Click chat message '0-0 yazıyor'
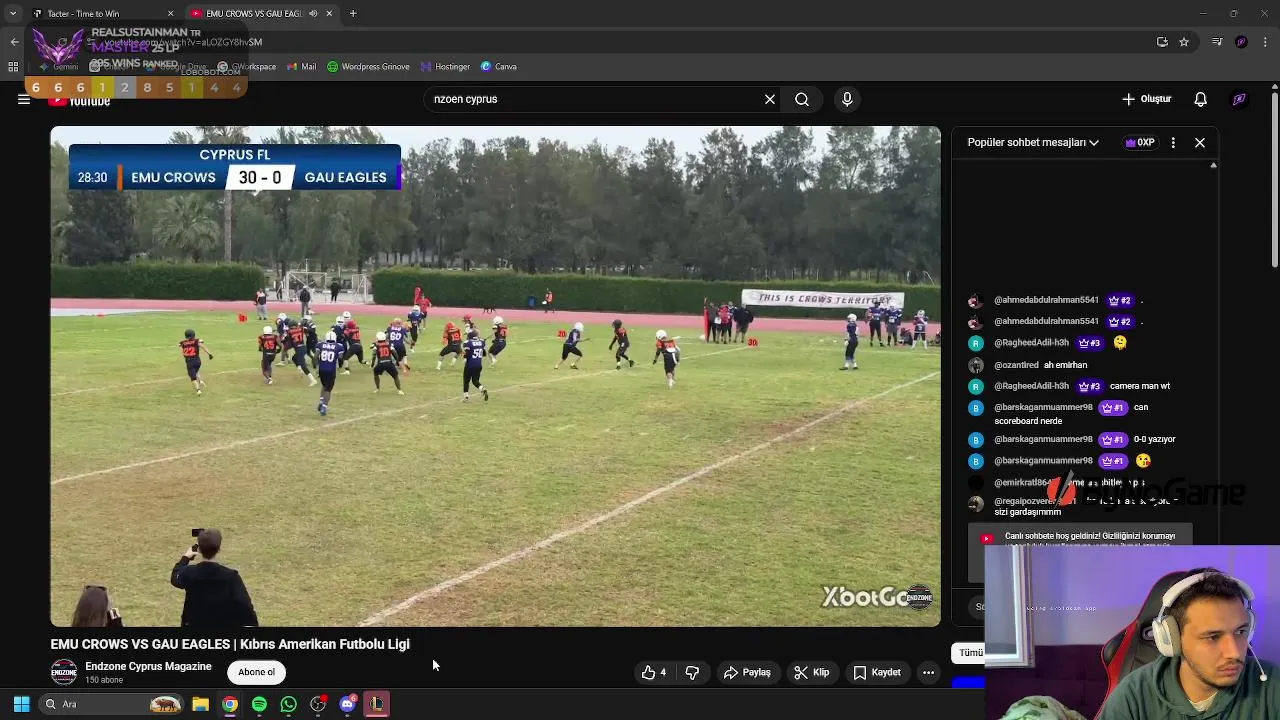Image resolution: width=1280 pixels, height=720 pixels. click(x=1154, y=439)
